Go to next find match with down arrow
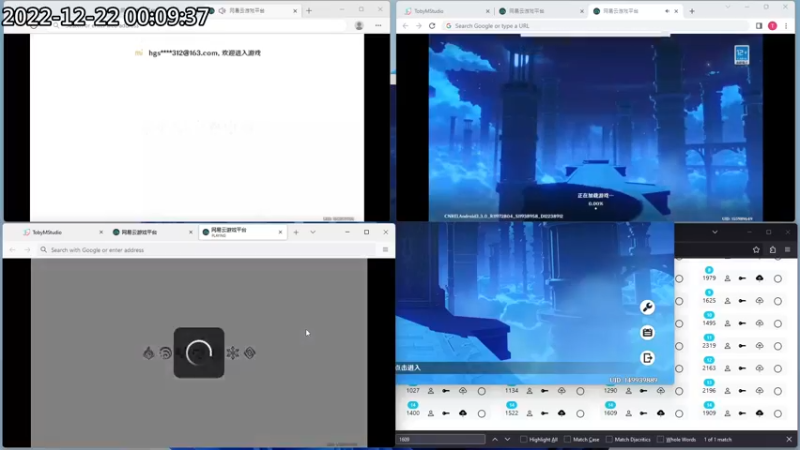Screen dimensions: 800x450 (507, 439)
